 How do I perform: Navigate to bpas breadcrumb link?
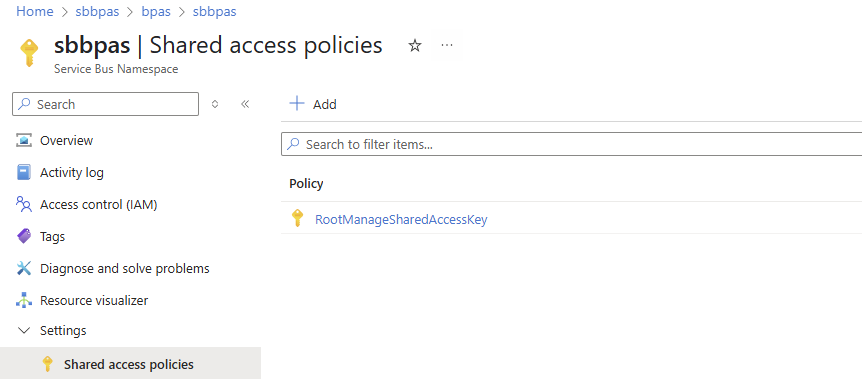(156, 12)
